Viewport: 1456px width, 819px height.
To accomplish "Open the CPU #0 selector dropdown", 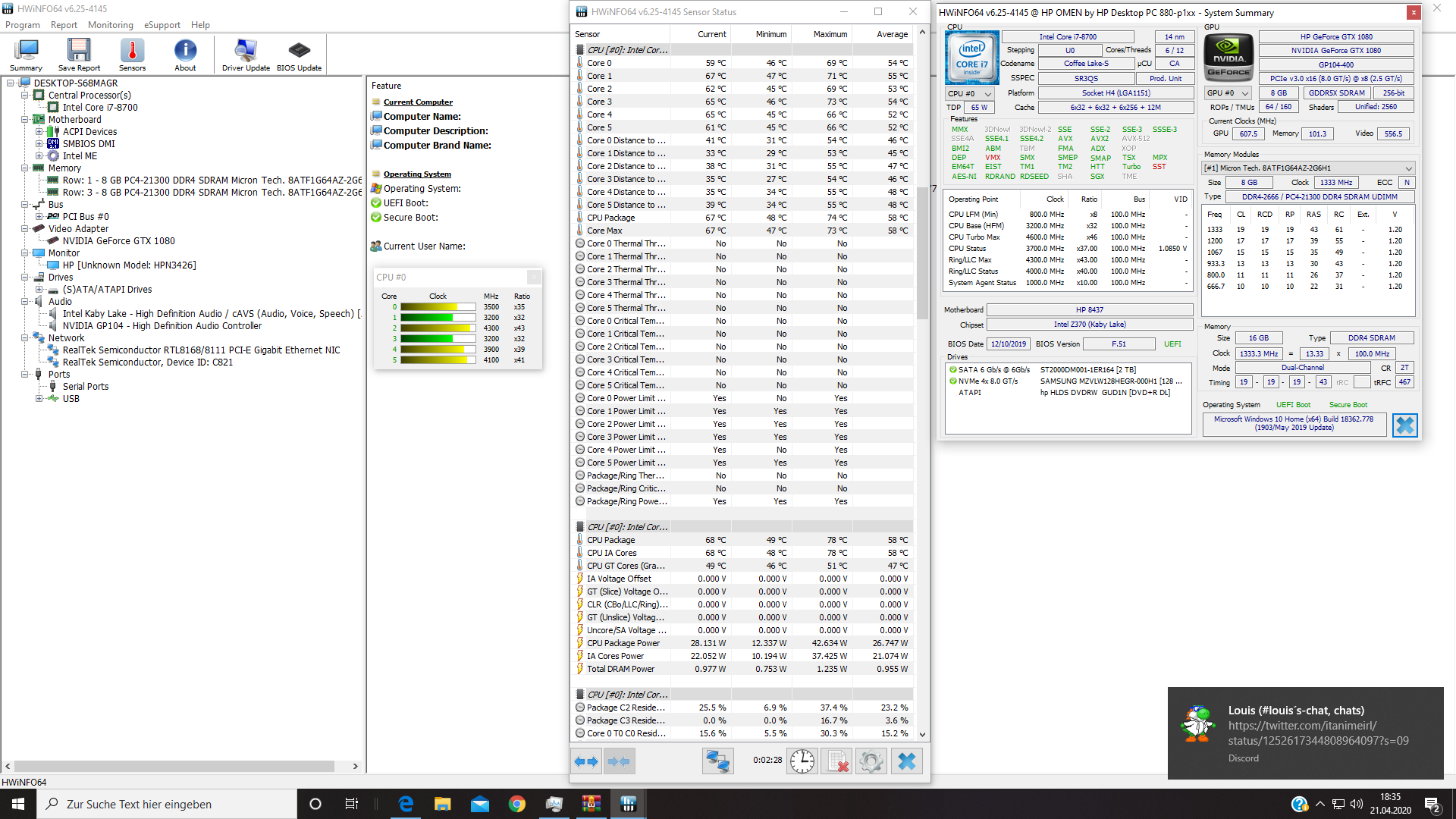I will pyautogui.click(x=969, y=93).
